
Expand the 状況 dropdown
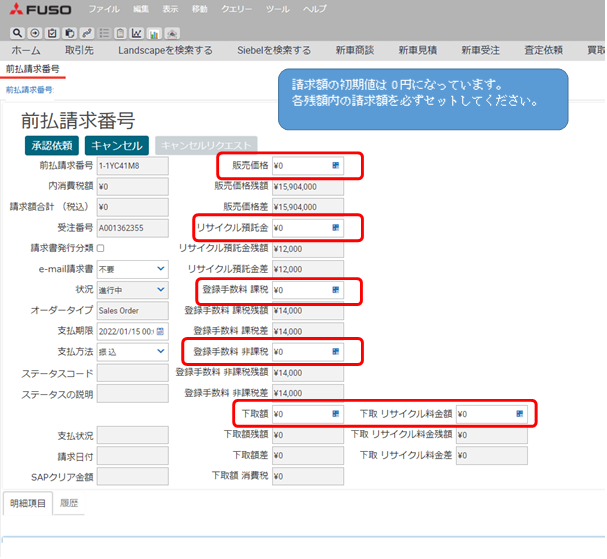[160, 290]
